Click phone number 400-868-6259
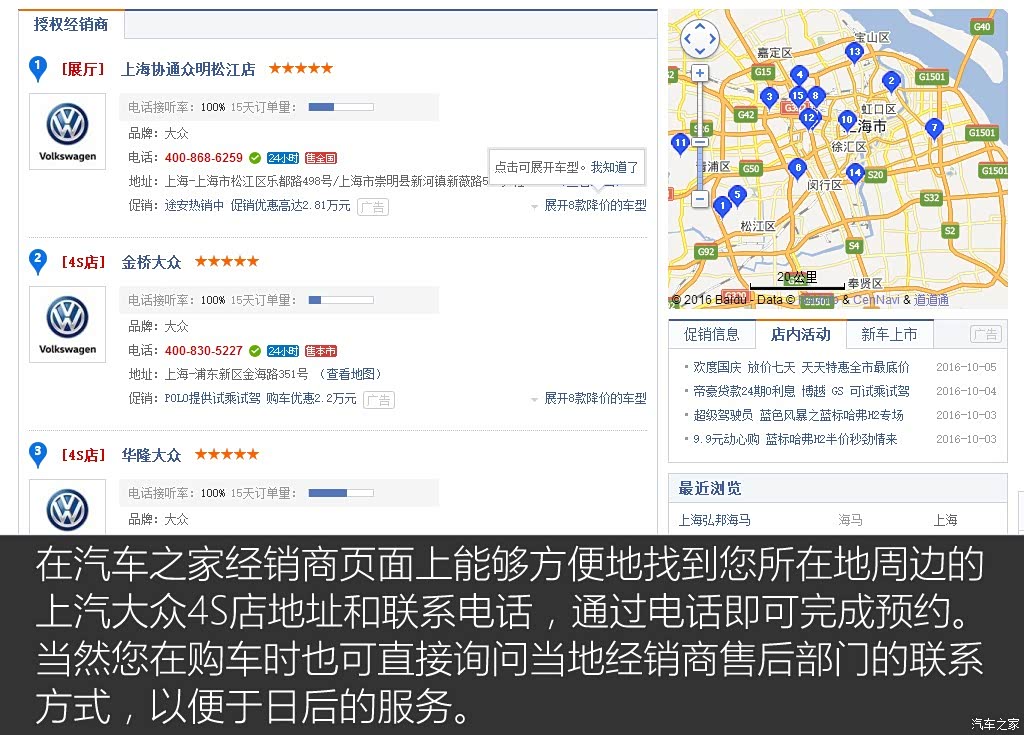The height and width of the screenshot is (735, 1024). (204, 157)
